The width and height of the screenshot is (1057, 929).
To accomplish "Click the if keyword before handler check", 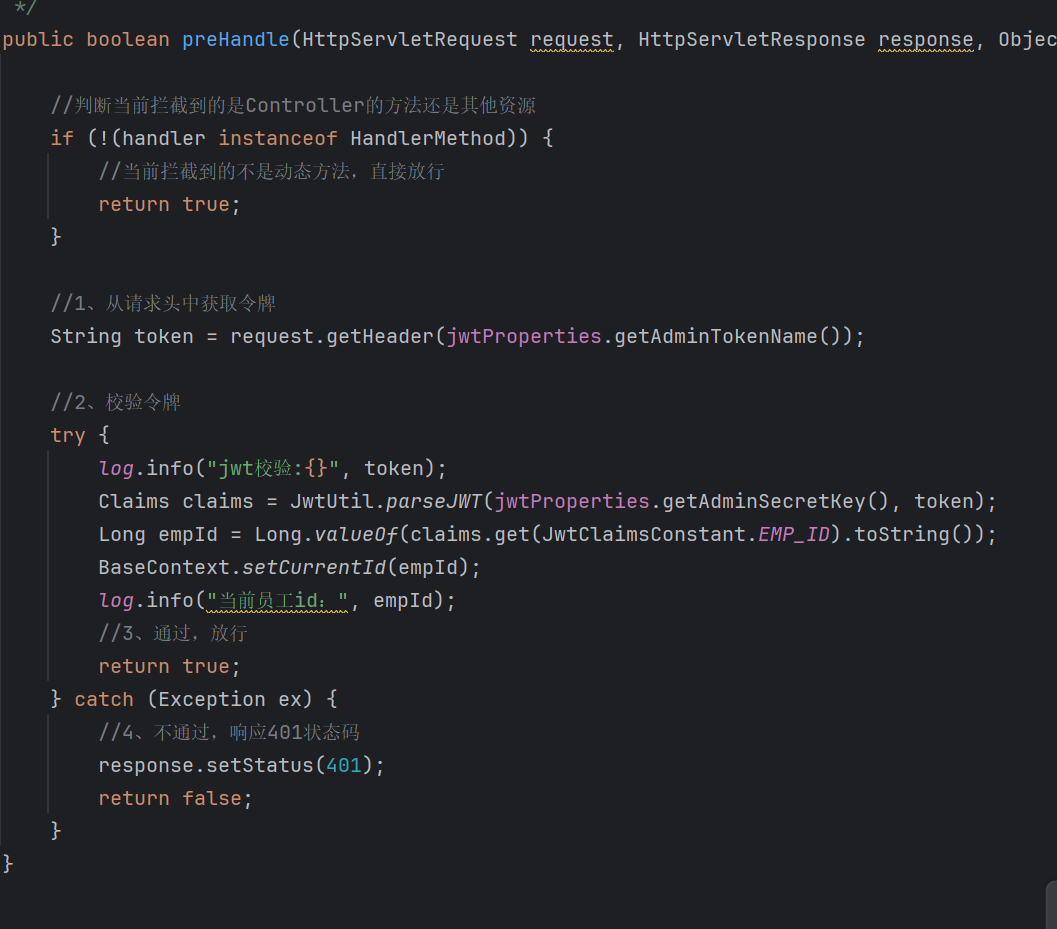I will point(62,138).
